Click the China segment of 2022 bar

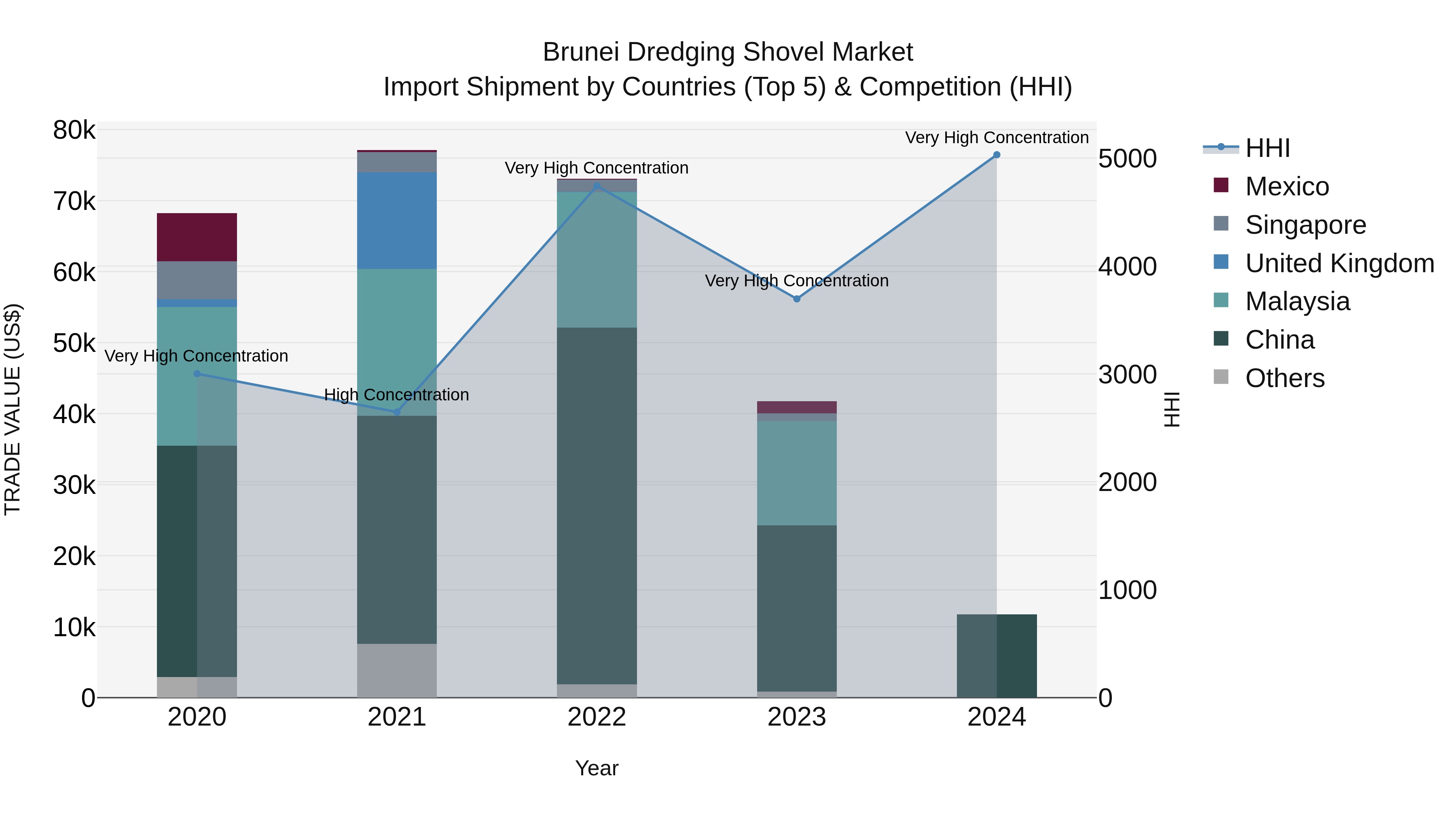(x=597, y=506)
